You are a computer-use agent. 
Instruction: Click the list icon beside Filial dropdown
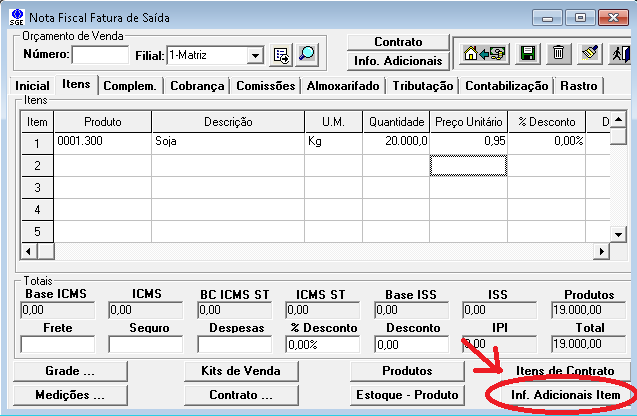pyautogui.click(x=281, y=55)
